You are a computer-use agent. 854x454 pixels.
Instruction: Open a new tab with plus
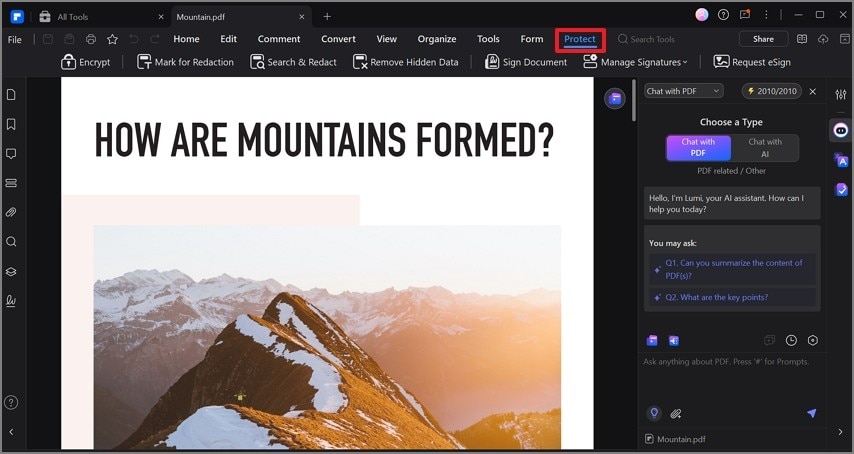click(x=327, y=16)
